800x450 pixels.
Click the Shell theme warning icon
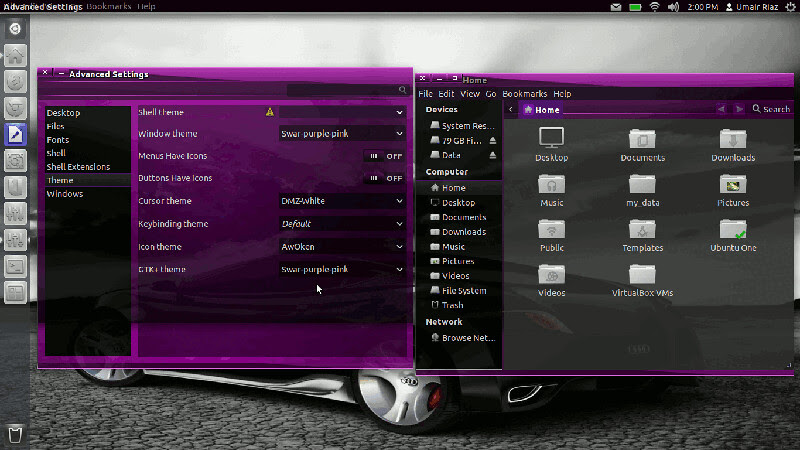click(x=270, y=112)
